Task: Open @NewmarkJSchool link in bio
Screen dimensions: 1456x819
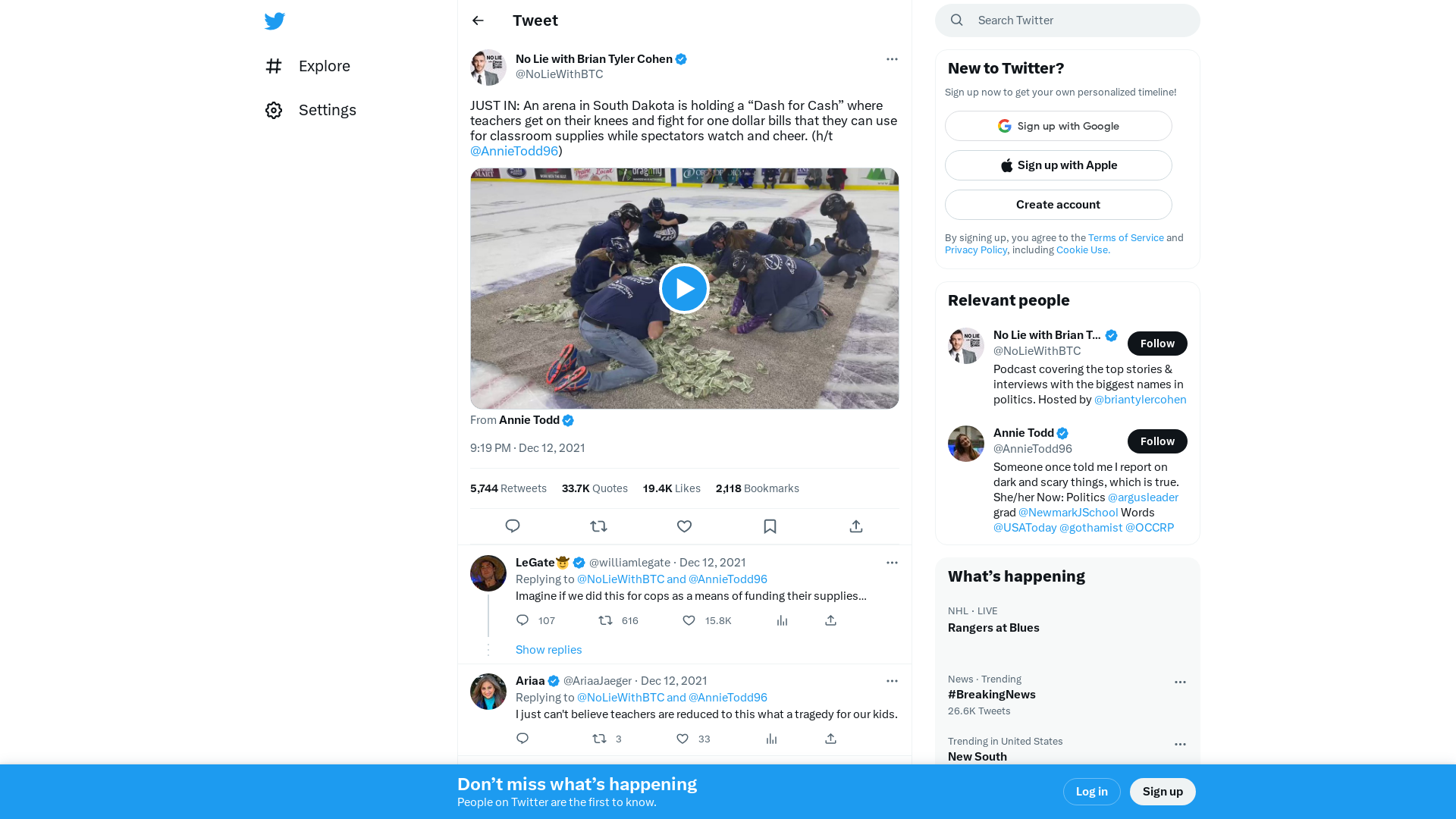Action: (1068, 513)
